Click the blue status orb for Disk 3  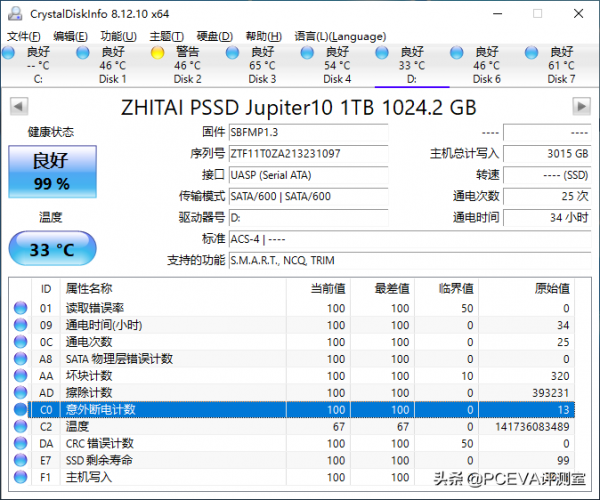232,52
